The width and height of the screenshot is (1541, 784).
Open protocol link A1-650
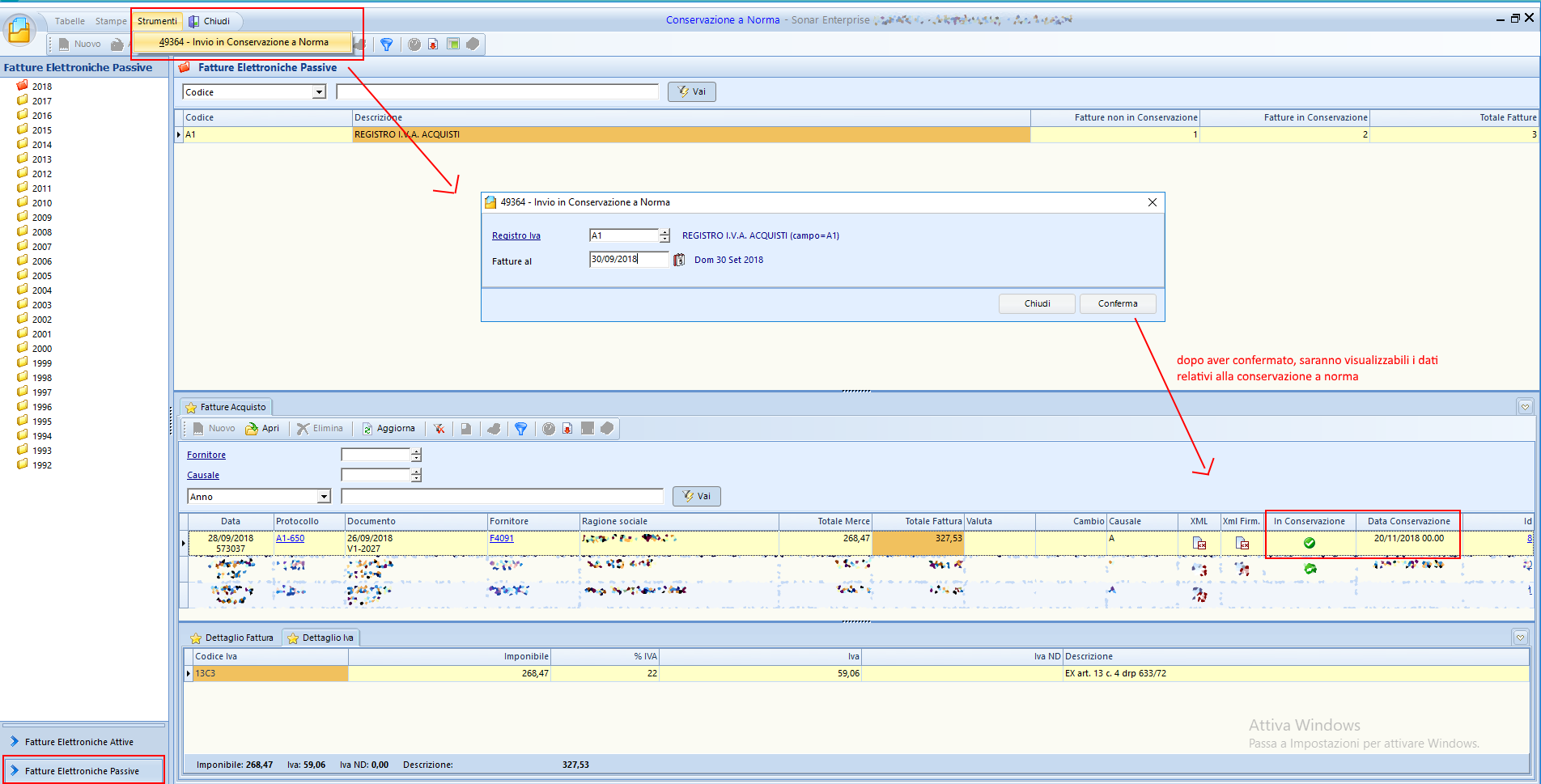pyautogui.click(x=290, y=538)
